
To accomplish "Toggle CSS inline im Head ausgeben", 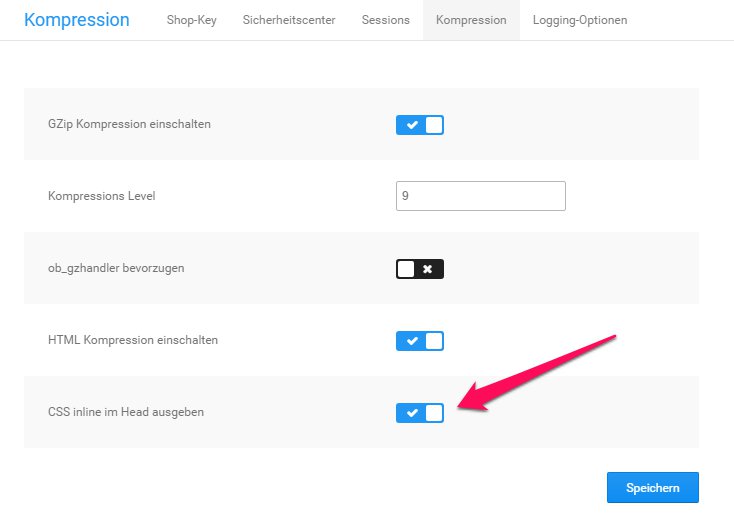I will click(x=420, y=413).
